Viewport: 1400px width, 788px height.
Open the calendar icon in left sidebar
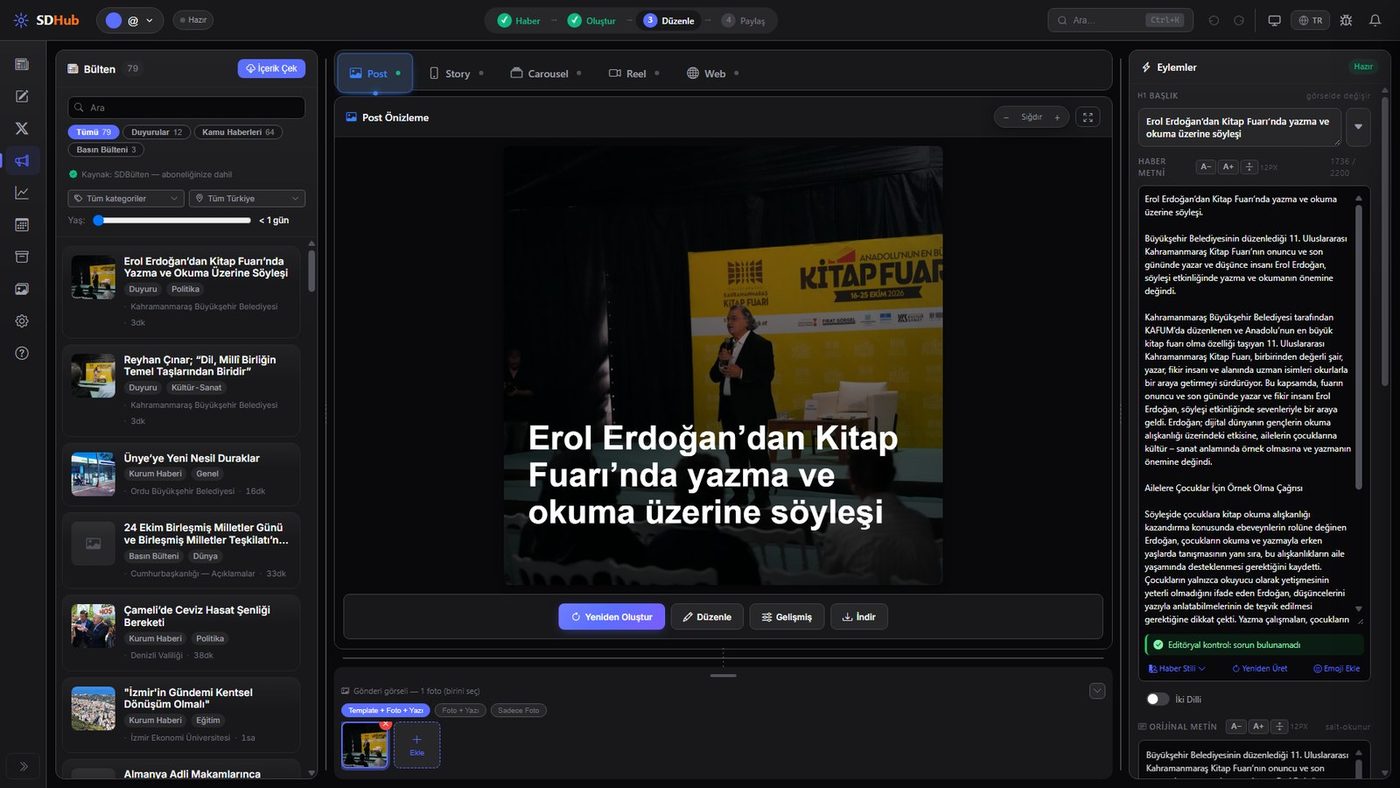(x=22, y=225)
